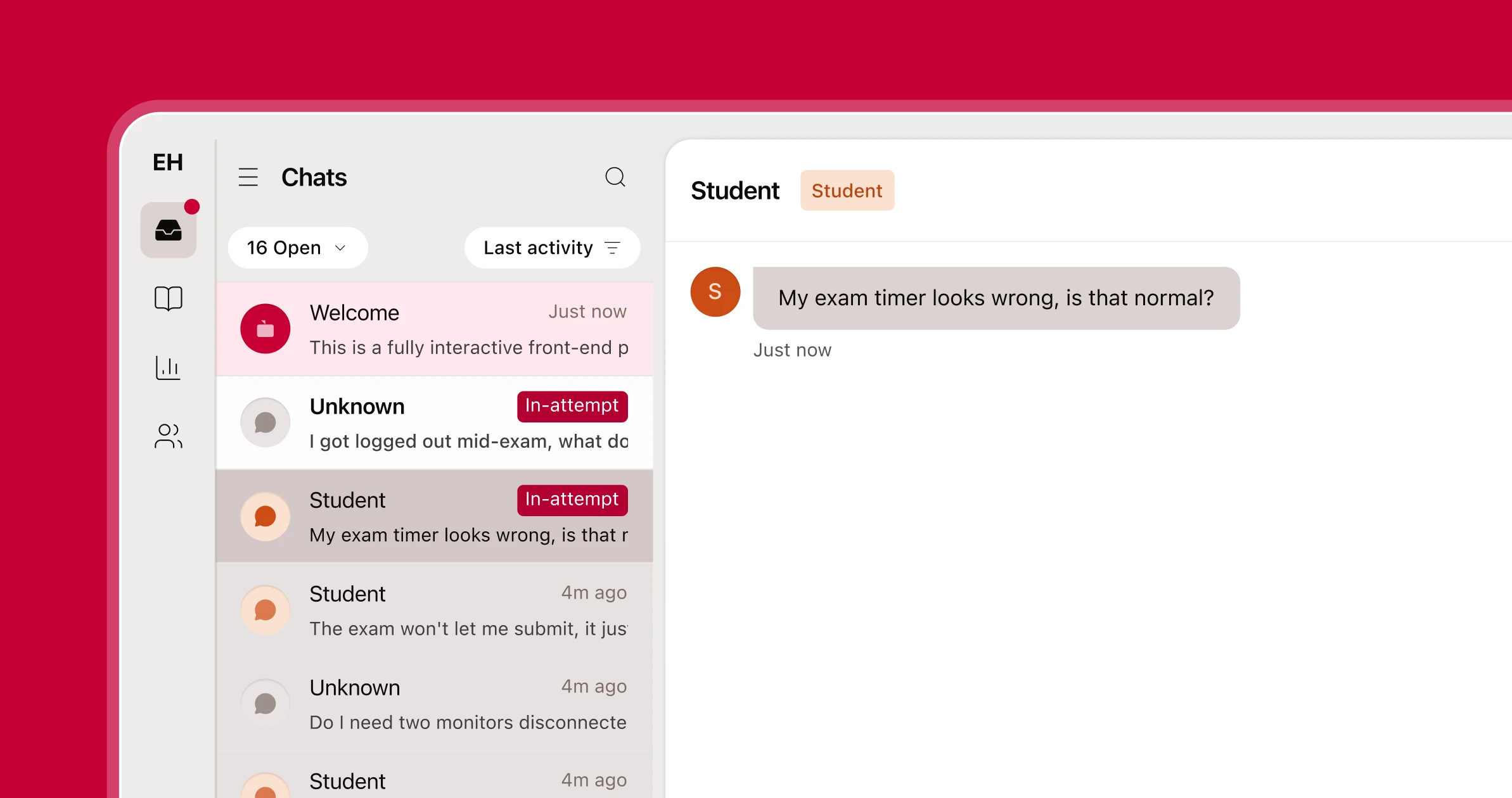This screenshot has width=1512, height=798.
Task: Open chat search magnifier icon
Action: (x=615, y=177)
